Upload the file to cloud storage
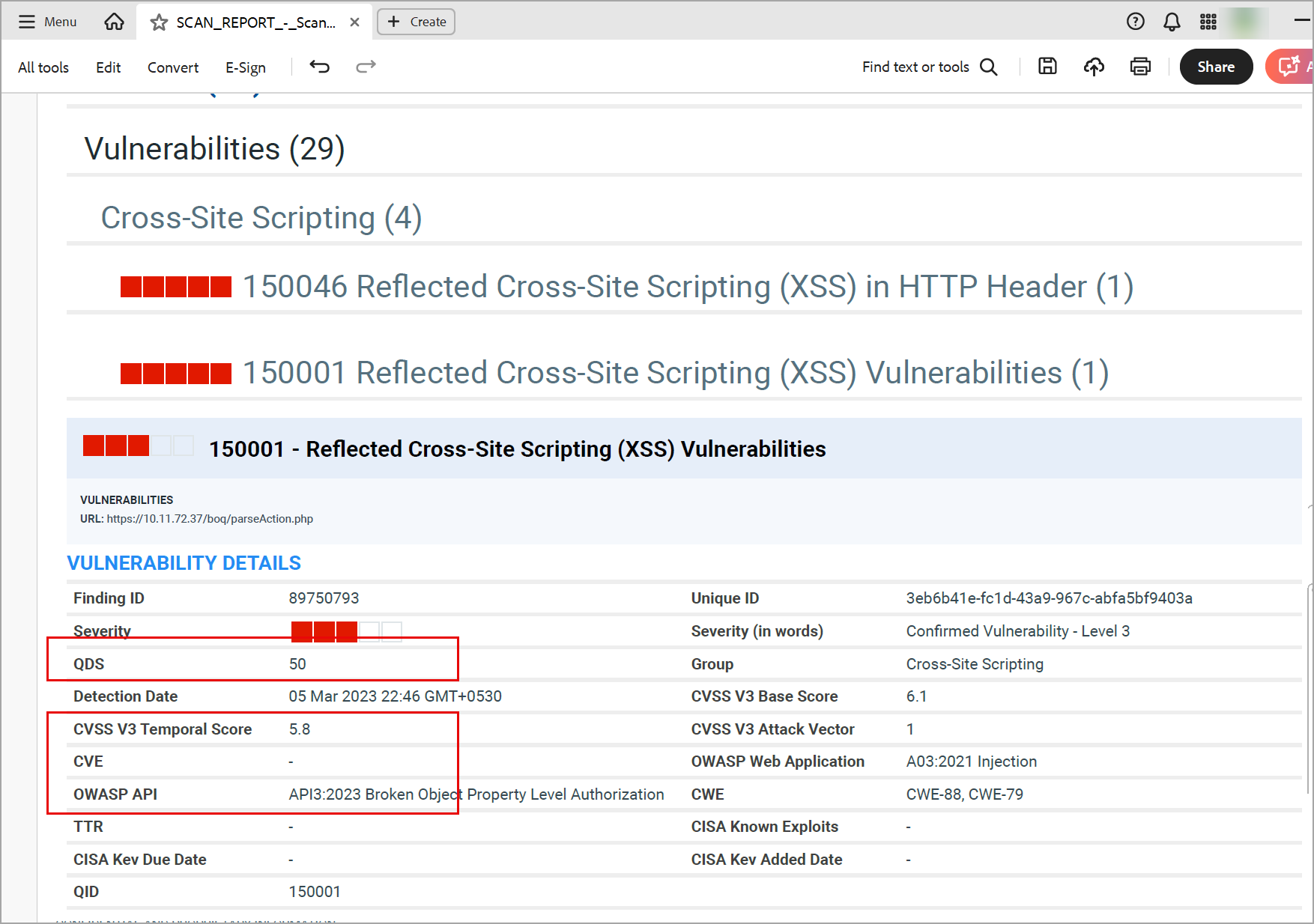The image size is (1314, 924). [x=1094, y=67]
